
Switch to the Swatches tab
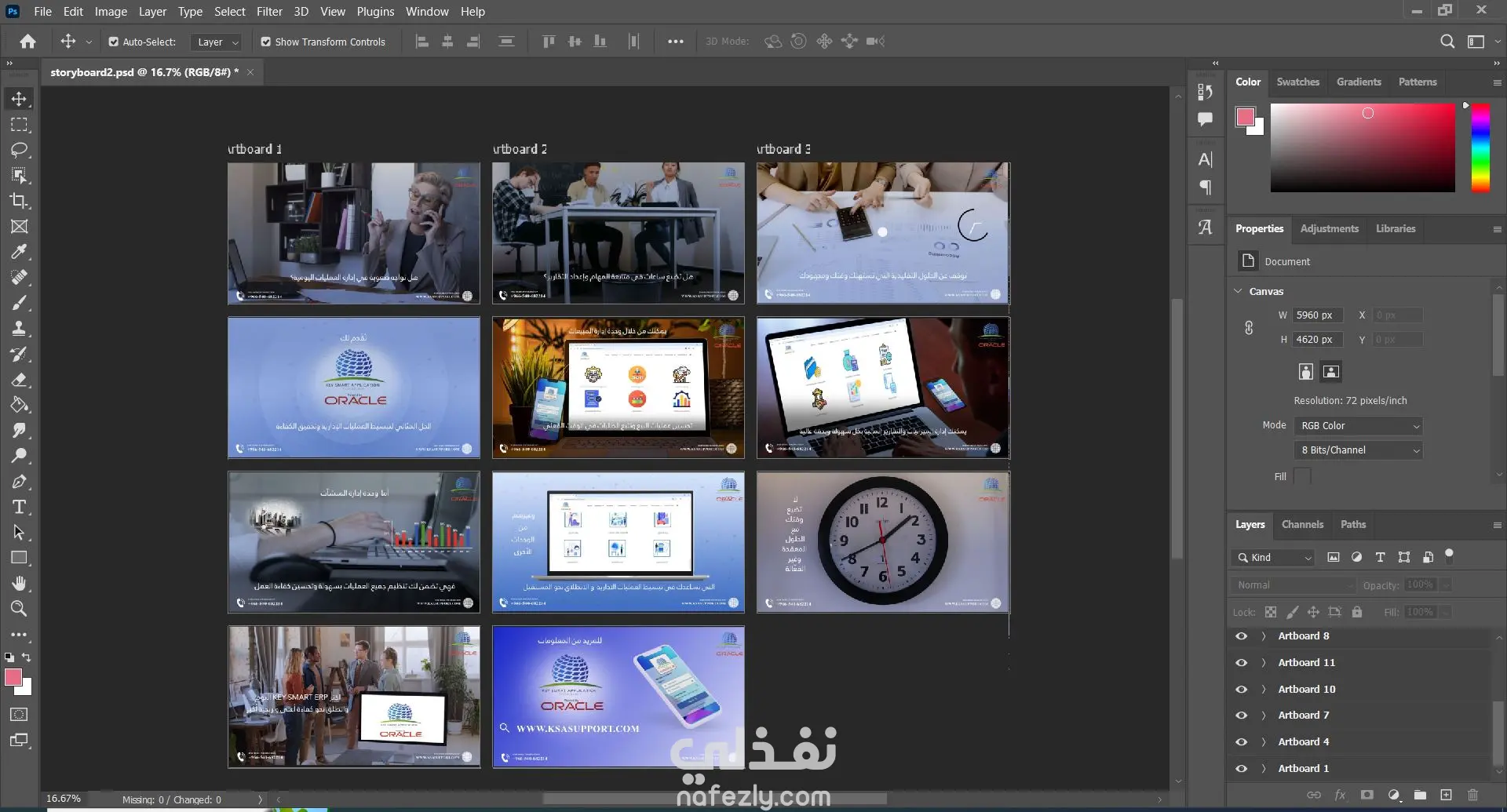1297,82
